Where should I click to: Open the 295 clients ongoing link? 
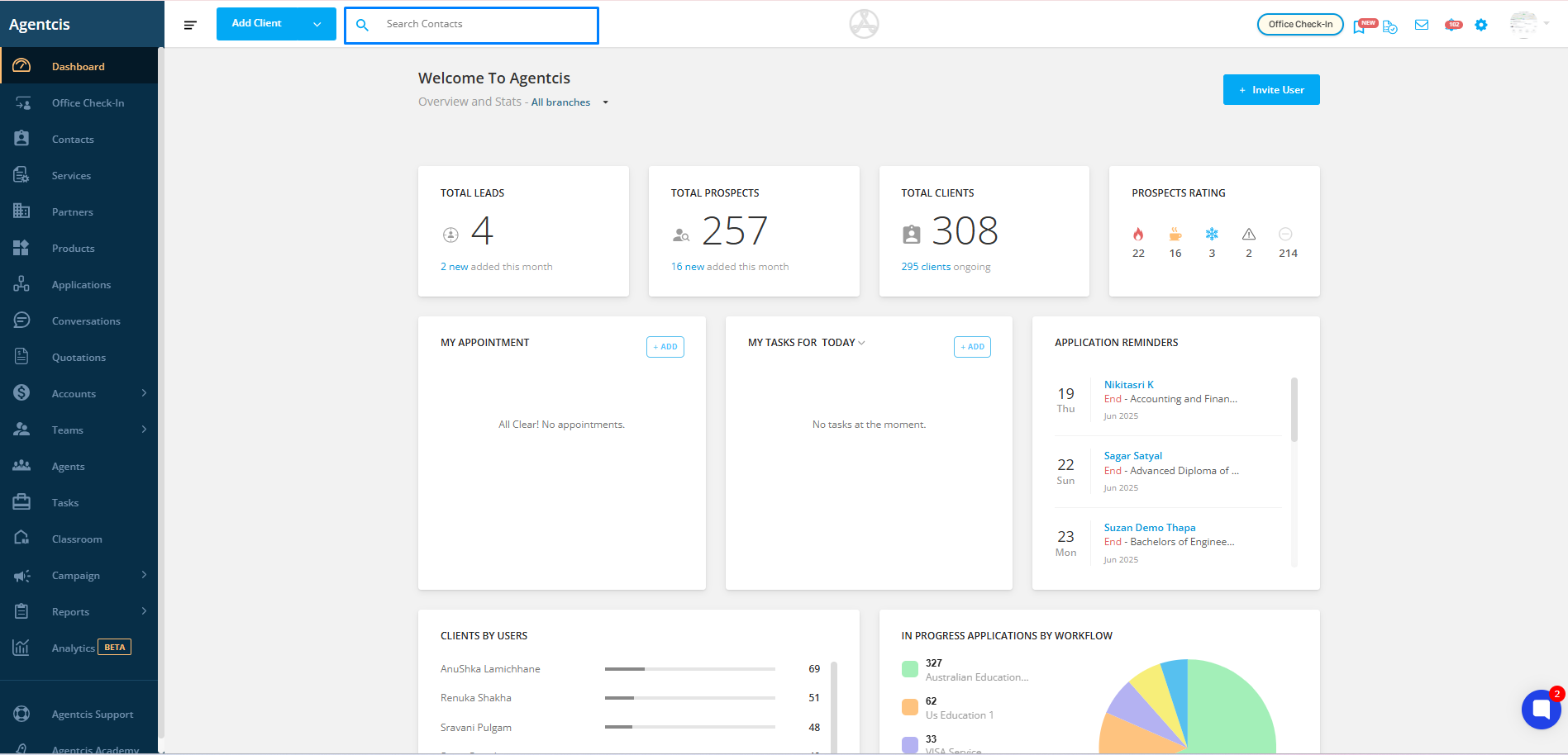926,267
